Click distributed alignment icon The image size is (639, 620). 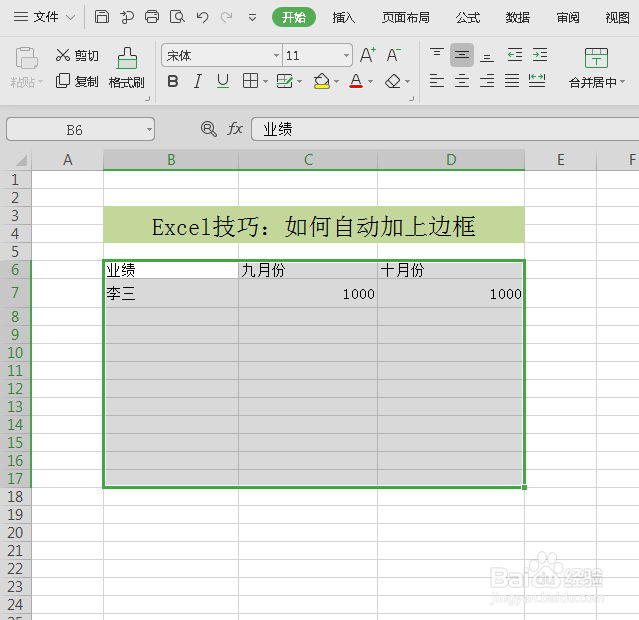point(537,81)
